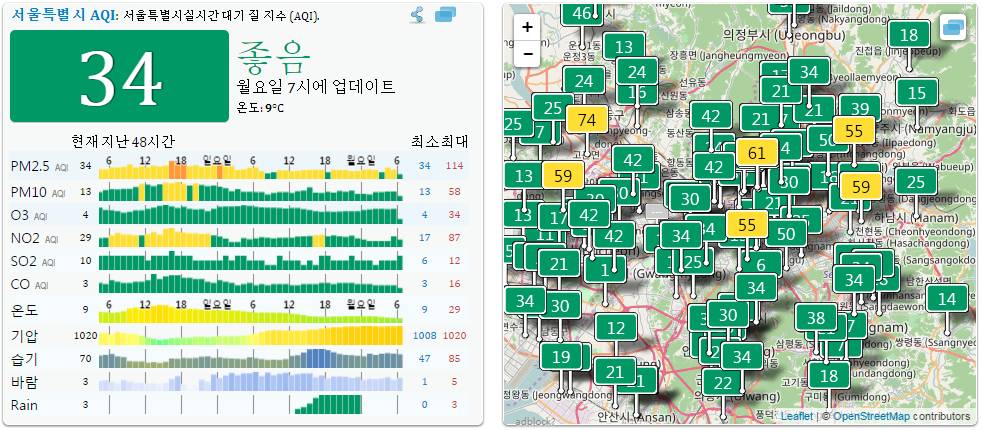Viewport: 982px width, 430px height.
Task: Click the PM10 maximum value 58
Action: [x=455, y=192]
